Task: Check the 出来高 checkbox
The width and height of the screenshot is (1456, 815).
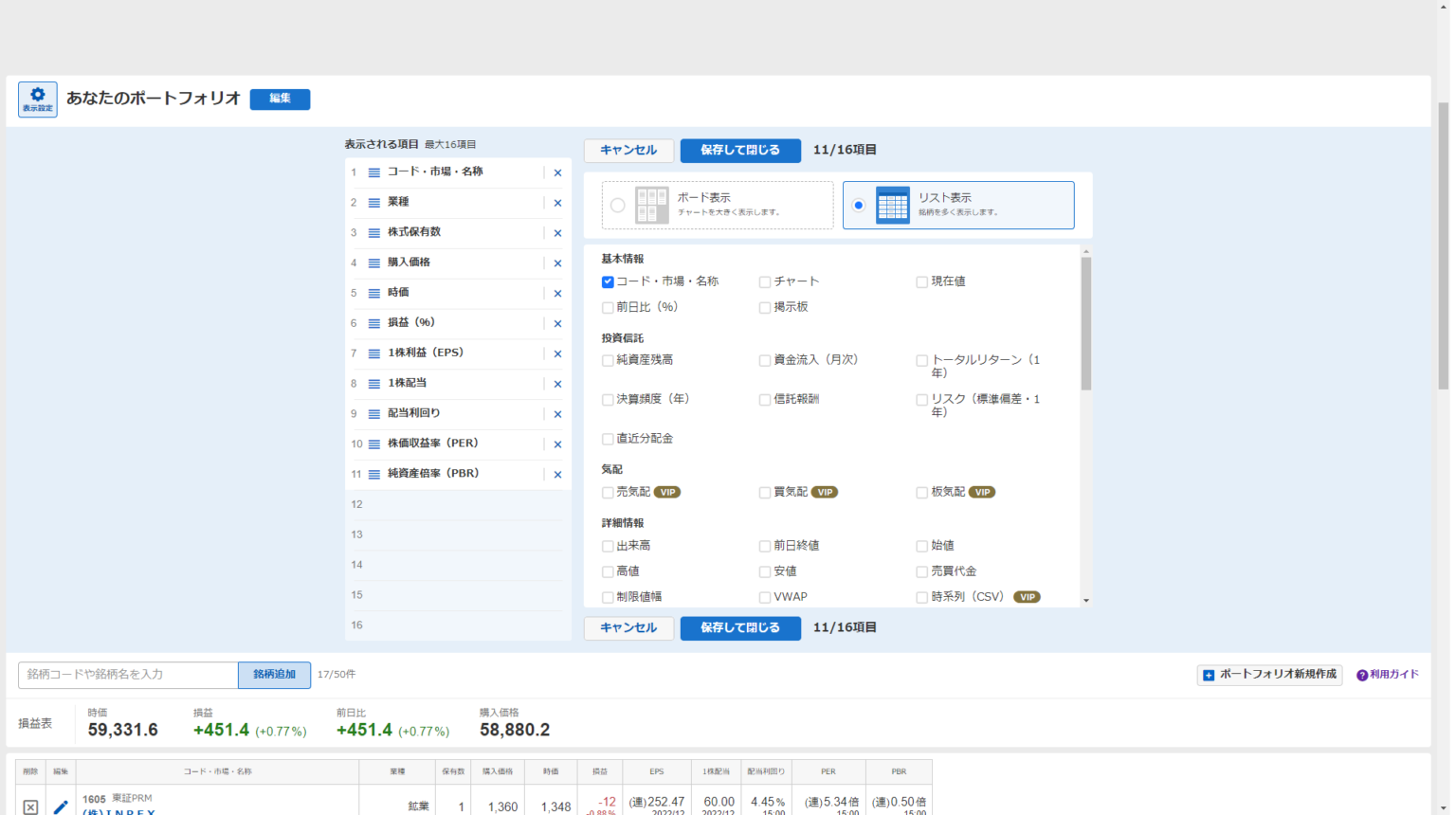Action: coord(608,546)
